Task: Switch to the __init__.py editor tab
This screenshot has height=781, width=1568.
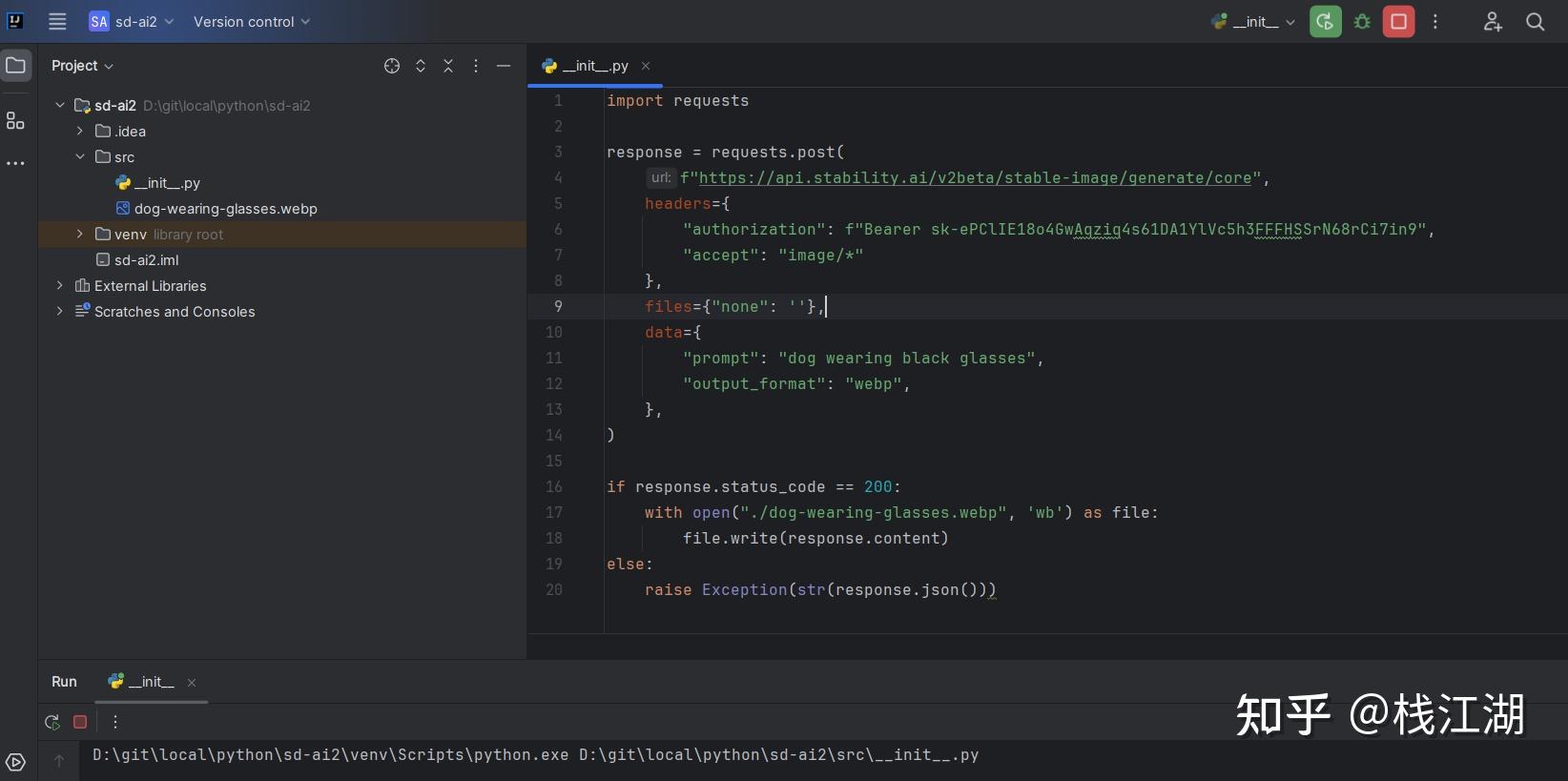Action: pos(593,66)
